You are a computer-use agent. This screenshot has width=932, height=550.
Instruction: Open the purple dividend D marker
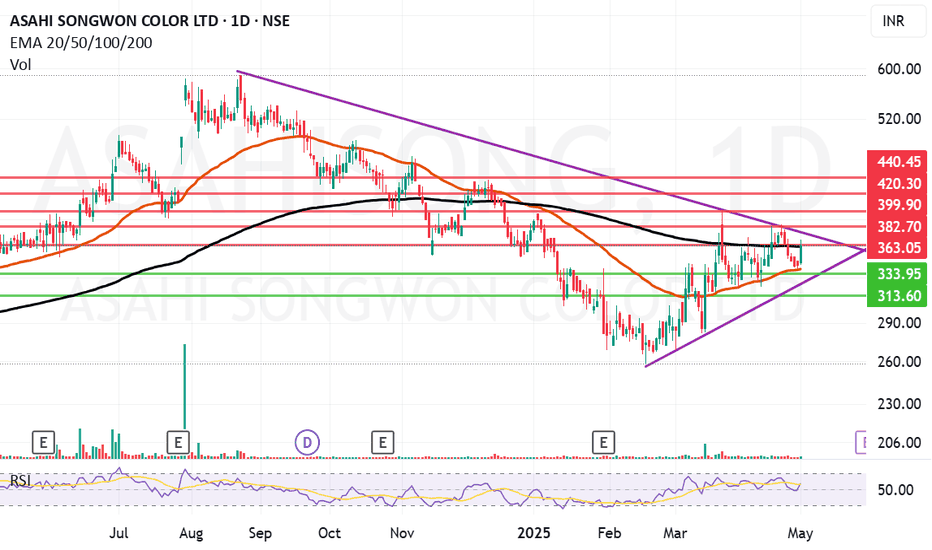tap(307, 442)
